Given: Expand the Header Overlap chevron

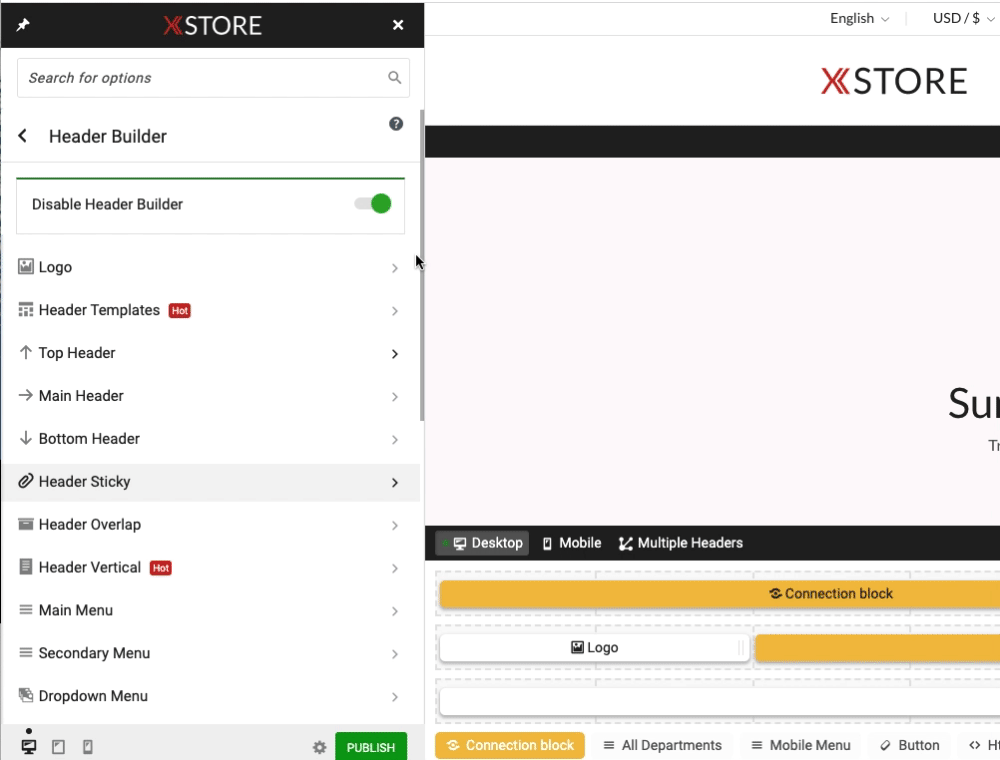Looking at the screenshot, I should (395, 525).
